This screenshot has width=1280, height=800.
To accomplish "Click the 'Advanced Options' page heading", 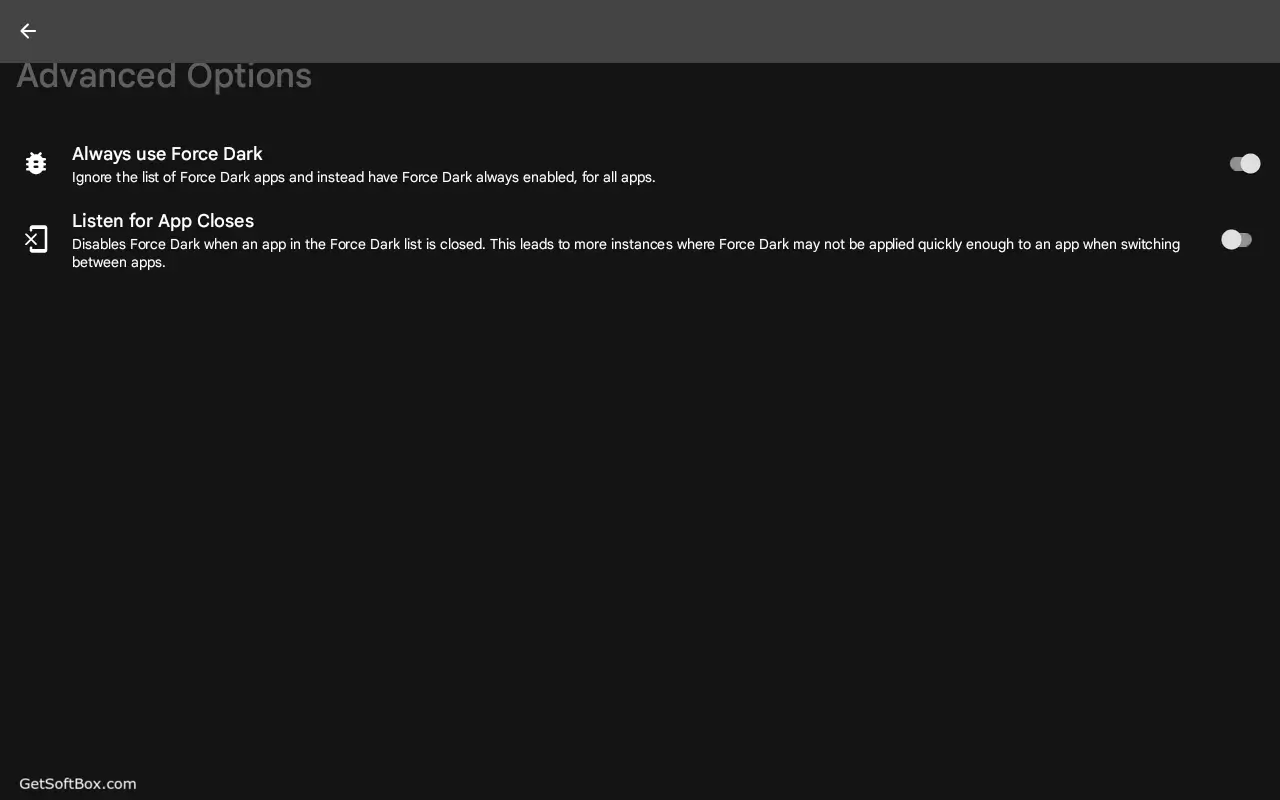I will point(164,76).
